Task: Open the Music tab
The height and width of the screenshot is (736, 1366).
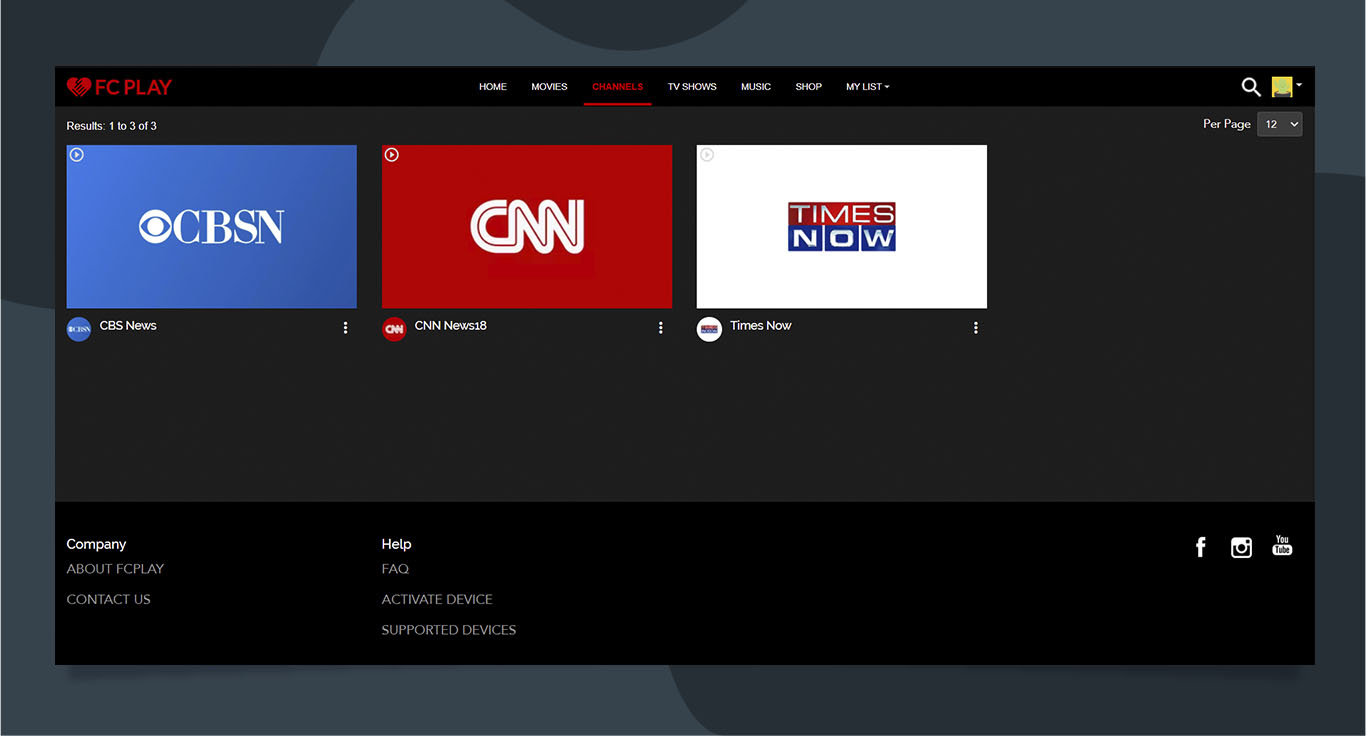Action: 756,87
